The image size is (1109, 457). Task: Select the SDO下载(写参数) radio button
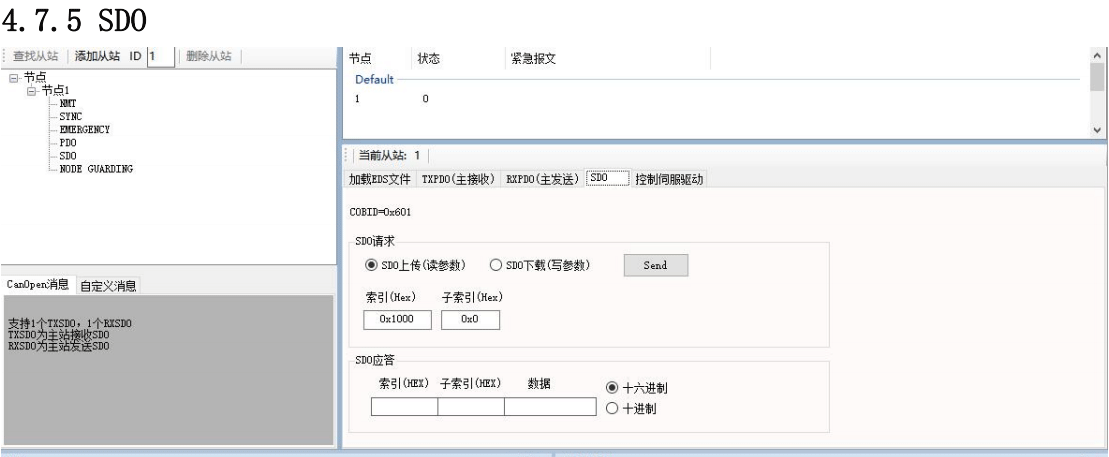tap(495, 265)
